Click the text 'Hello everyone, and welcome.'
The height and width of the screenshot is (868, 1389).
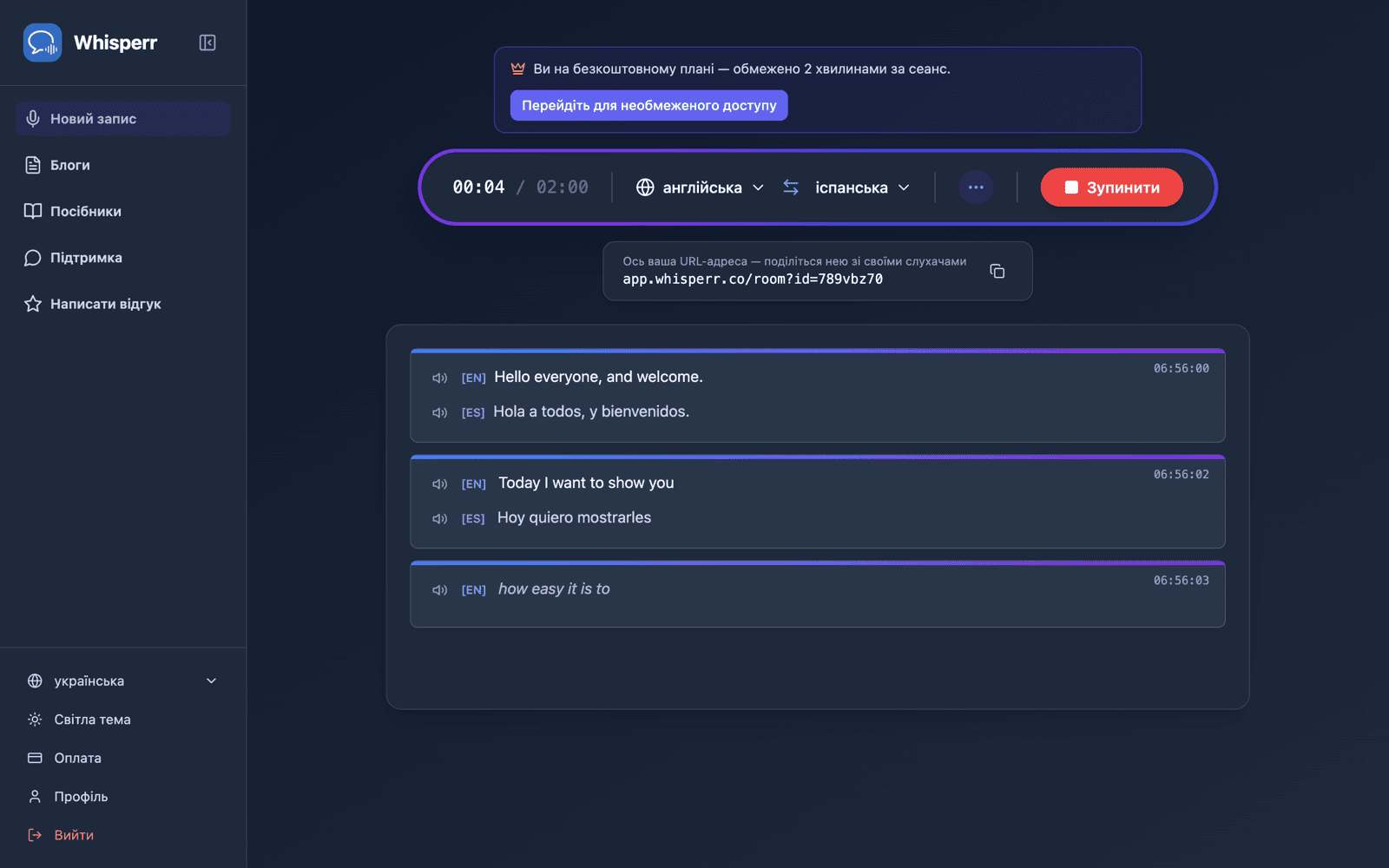[x=598, y=377]
